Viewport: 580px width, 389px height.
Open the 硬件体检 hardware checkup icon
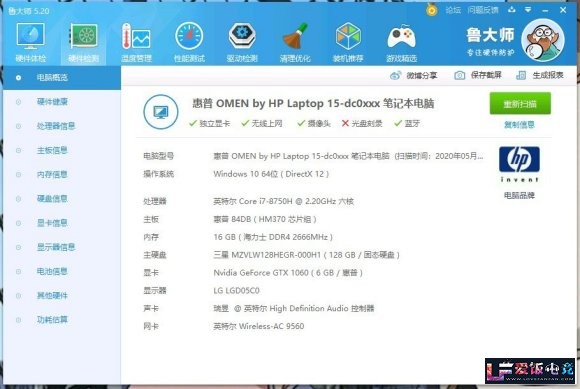(31, 42)
